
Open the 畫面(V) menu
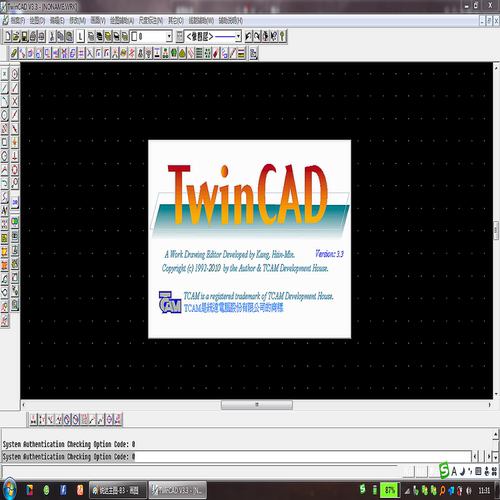point(98,21)
